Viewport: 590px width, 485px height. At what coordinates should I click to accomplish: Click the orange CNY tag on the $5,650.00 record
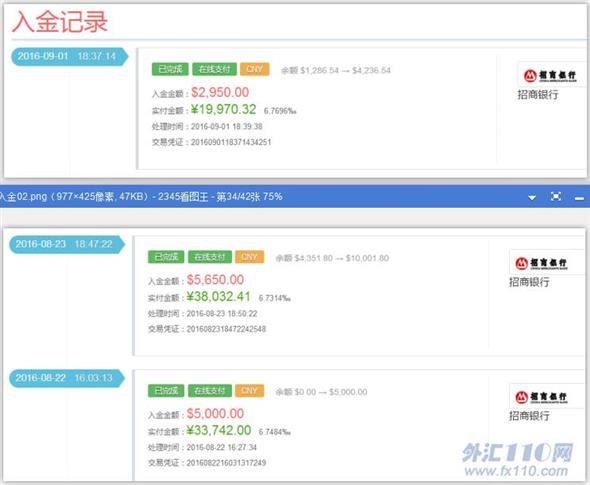(249, 257)
